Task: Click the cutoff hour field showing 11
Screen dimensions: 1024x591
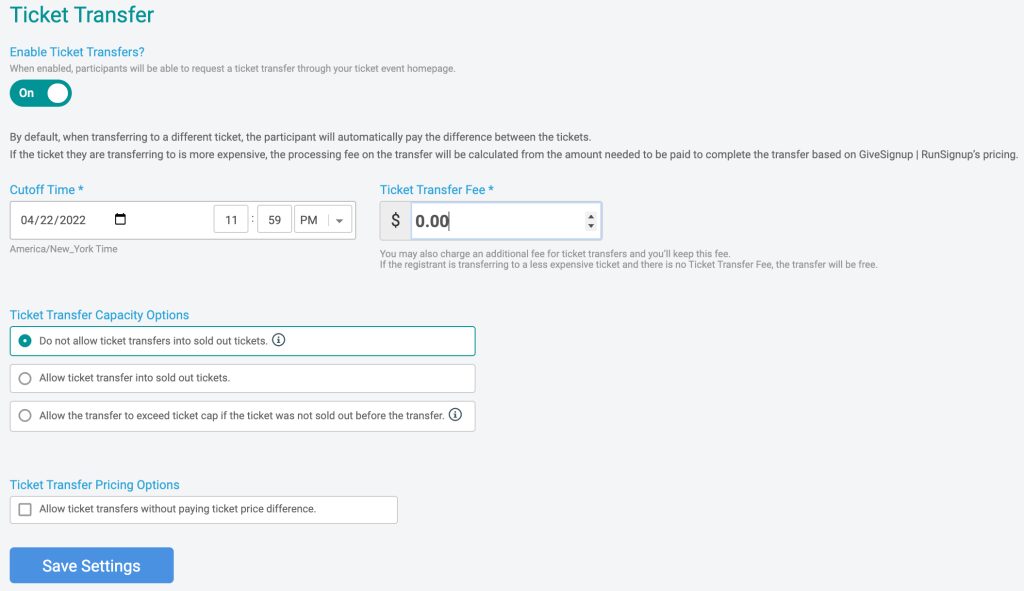Action: coord(231,220)
